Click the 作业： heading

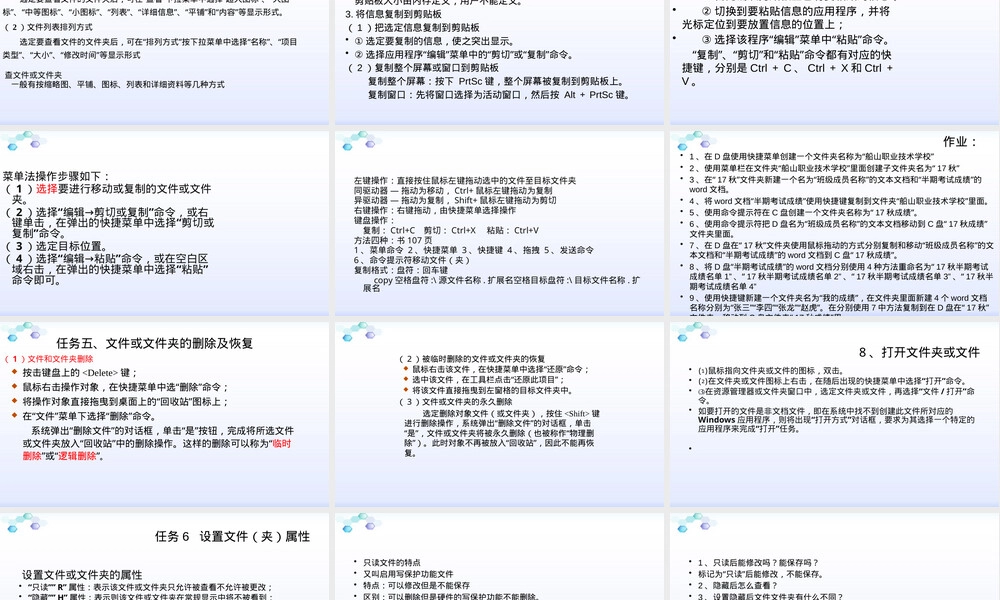(x=960, y=142)
